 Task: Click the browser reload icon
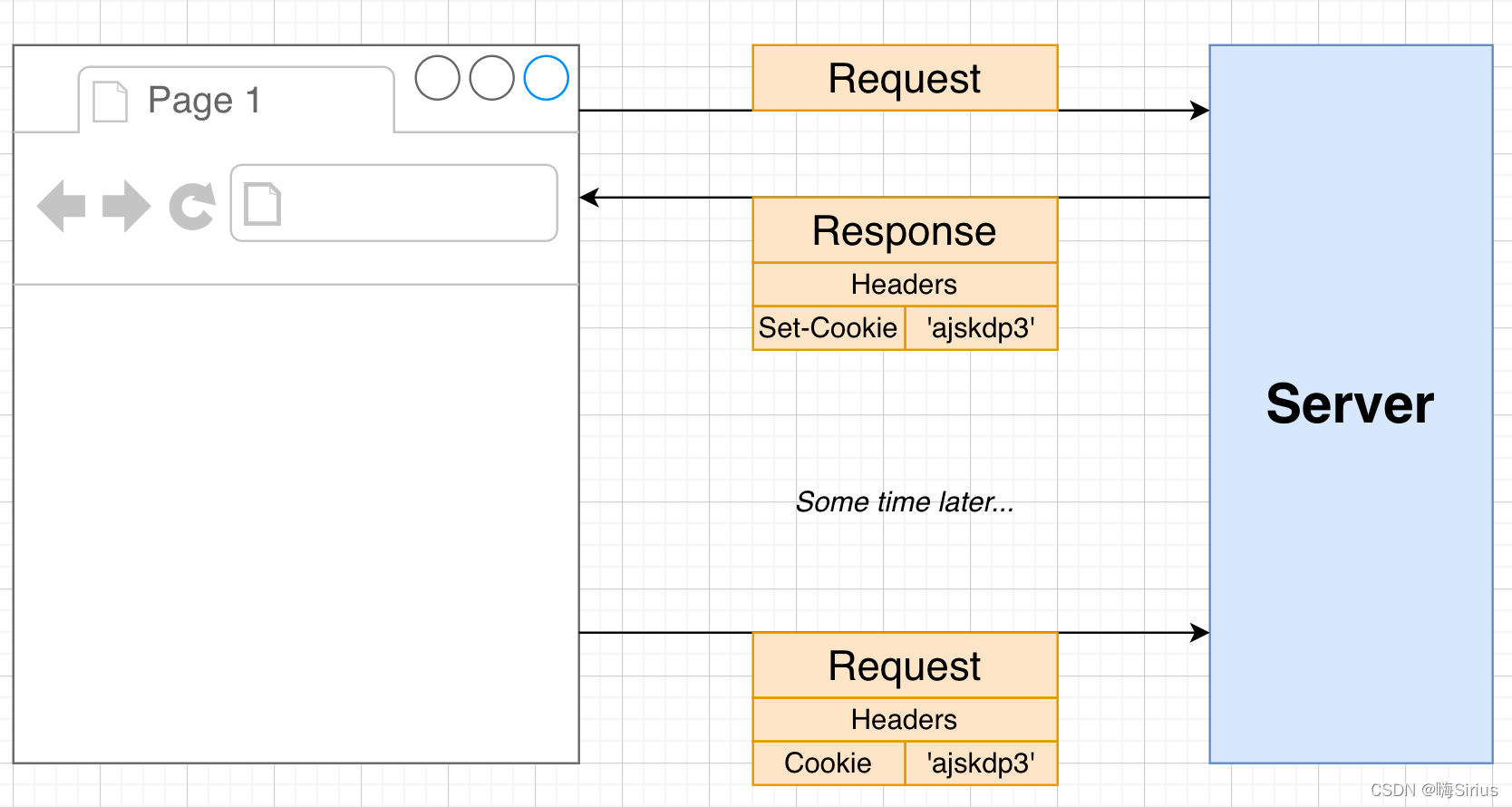[192, 206]
